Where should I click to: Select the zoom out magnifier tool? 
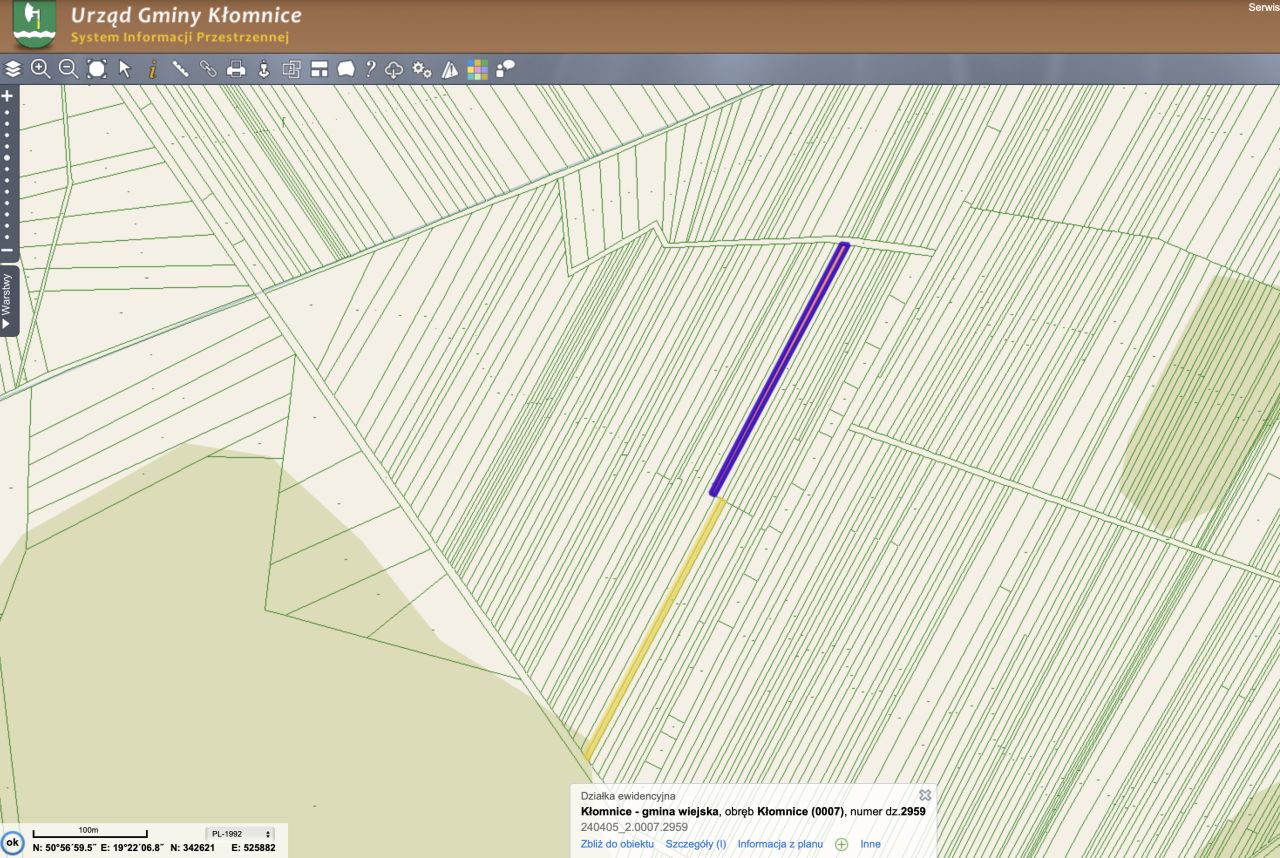pyautogui.click(x=68, y=69)
